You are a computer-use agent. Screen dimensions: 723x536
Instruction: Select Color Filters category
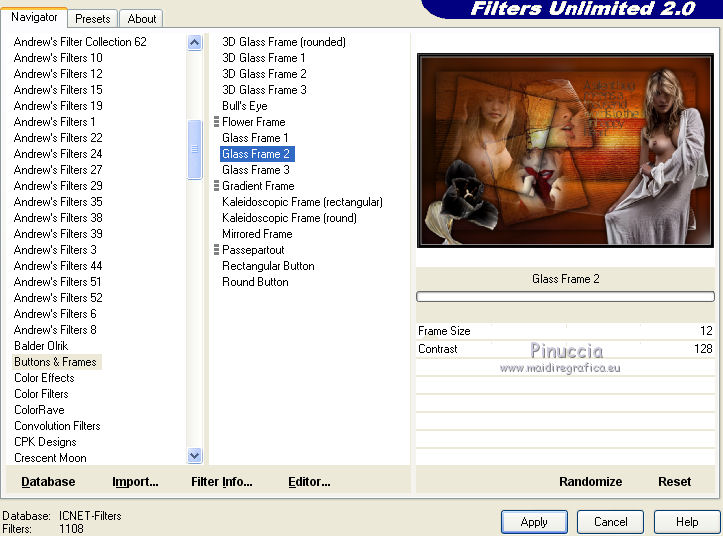[41, 394]
